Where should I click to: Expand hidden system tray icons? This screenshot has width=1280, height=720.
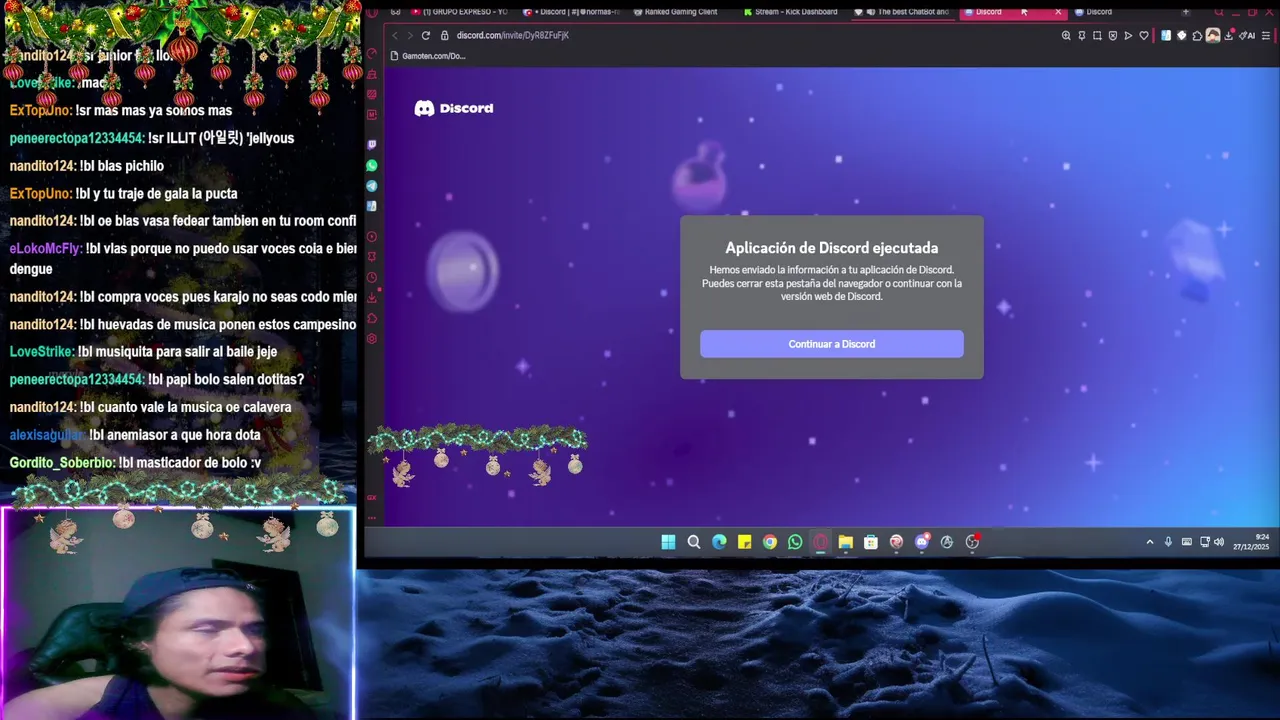click(x=1150, y=542)
